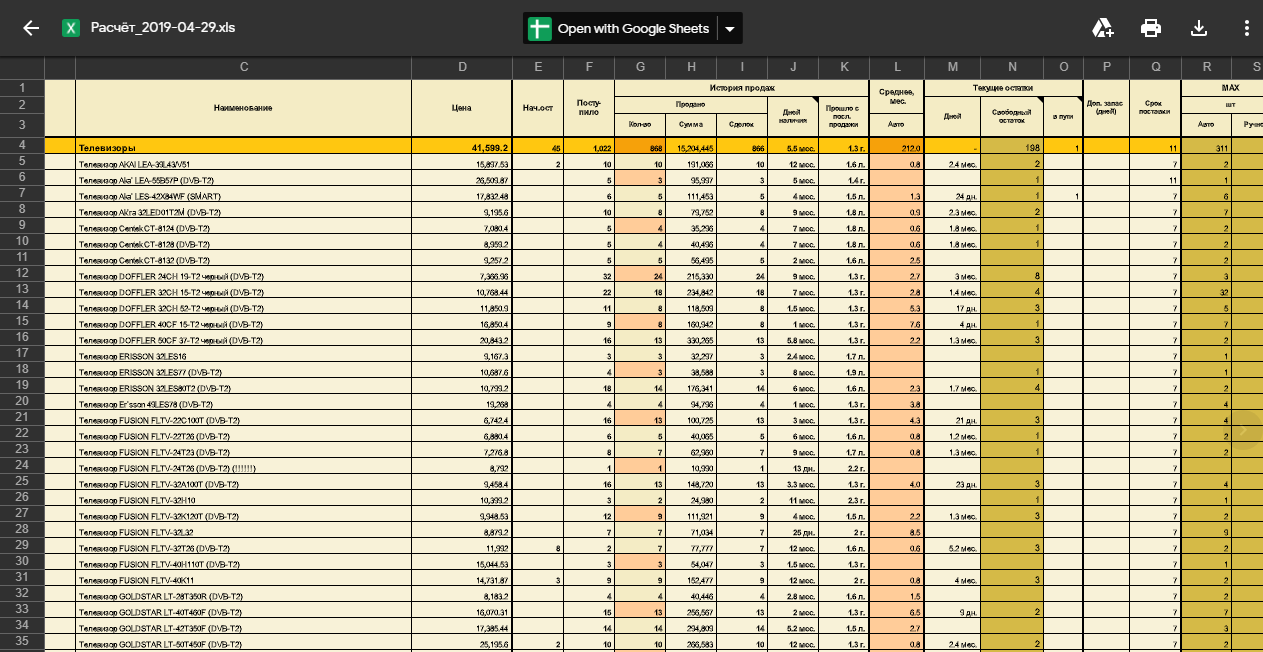Screen dimensions: 1263x652
Task: Click the Телевизор DOFFLER 50CF 37-T2 cell
Action: pos(243,340)
